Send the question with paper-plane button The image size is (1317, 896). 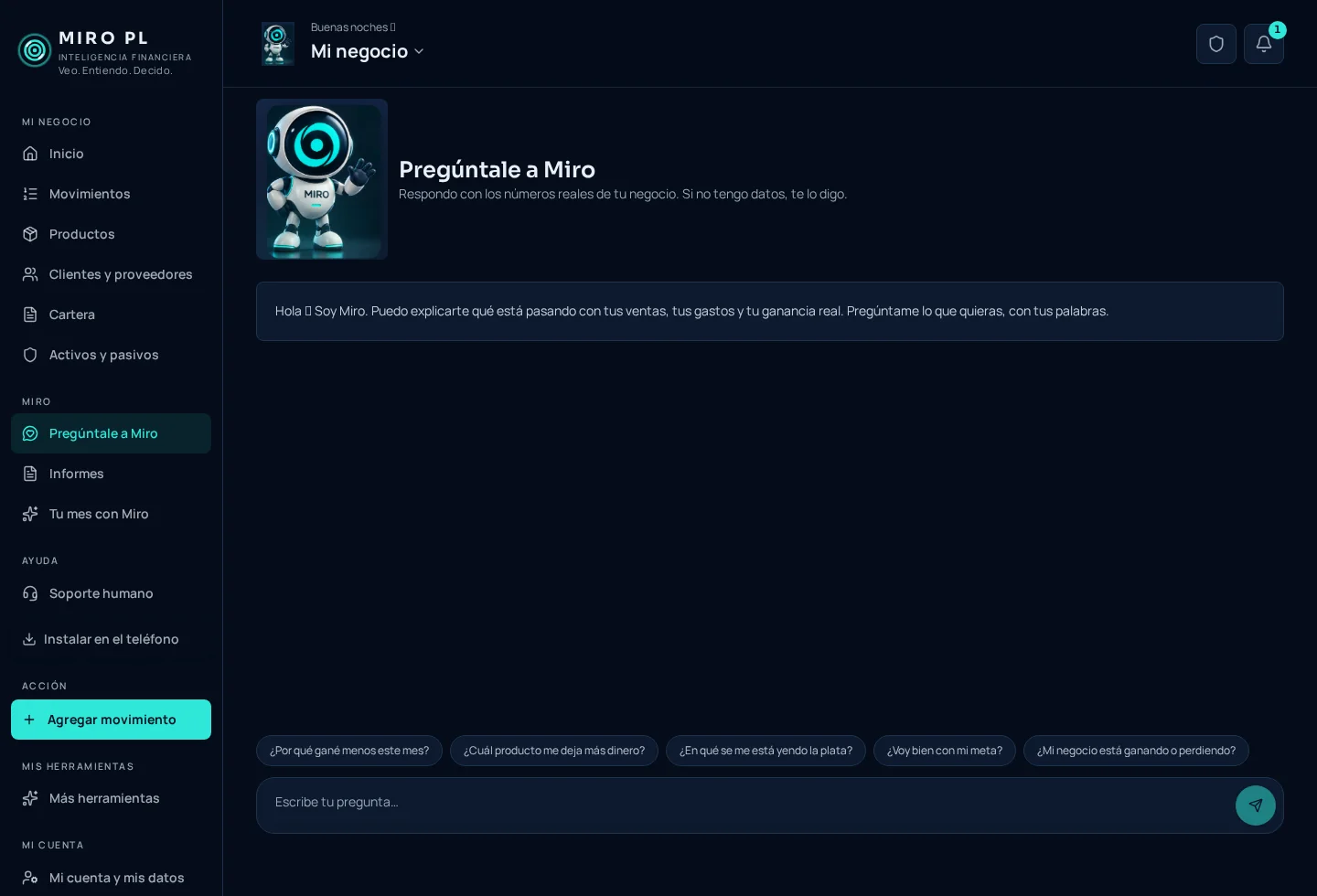click(x=1256, y=805)
